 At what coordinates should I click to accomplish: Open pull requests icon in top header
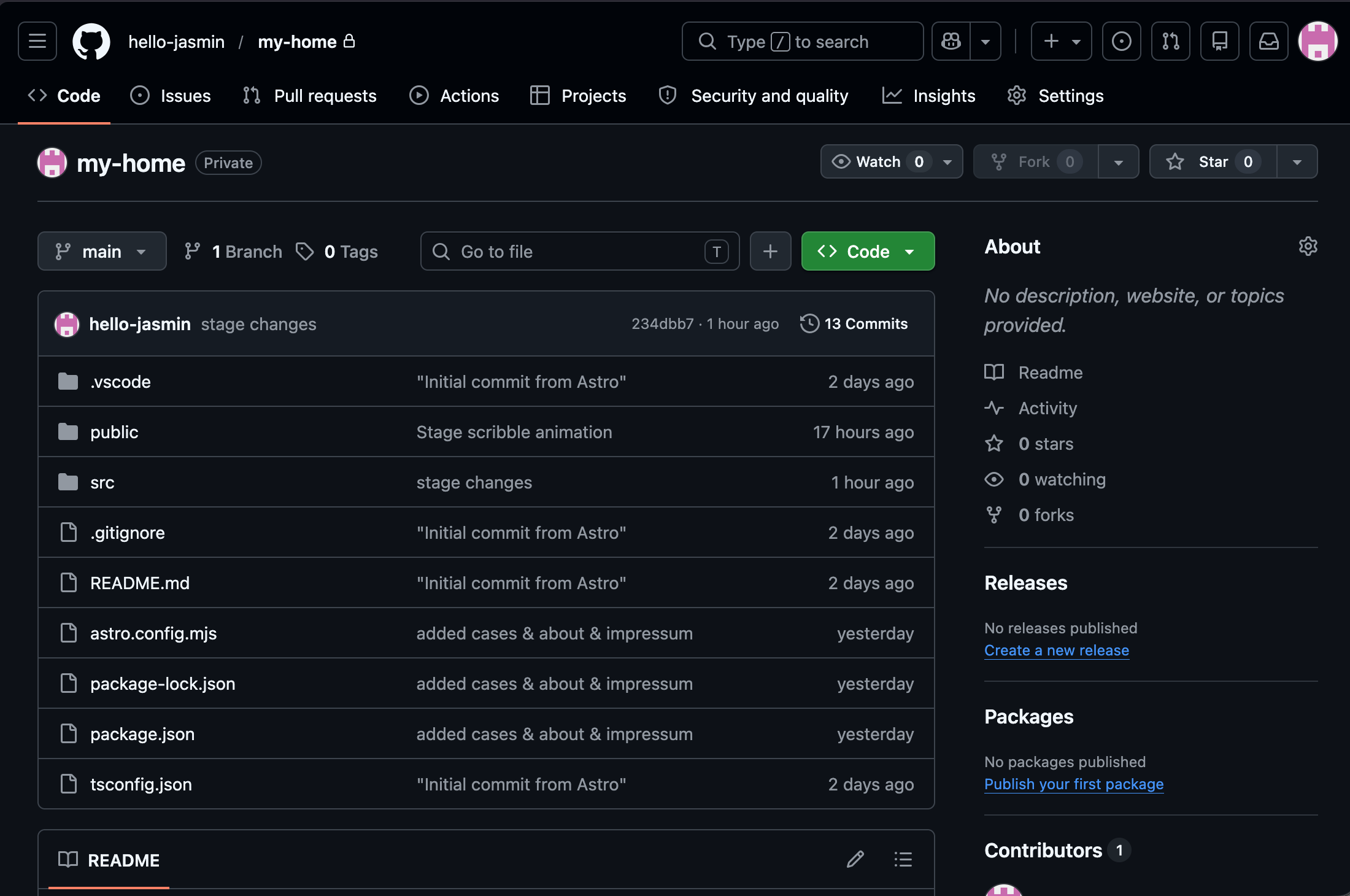coord(1171,41)
